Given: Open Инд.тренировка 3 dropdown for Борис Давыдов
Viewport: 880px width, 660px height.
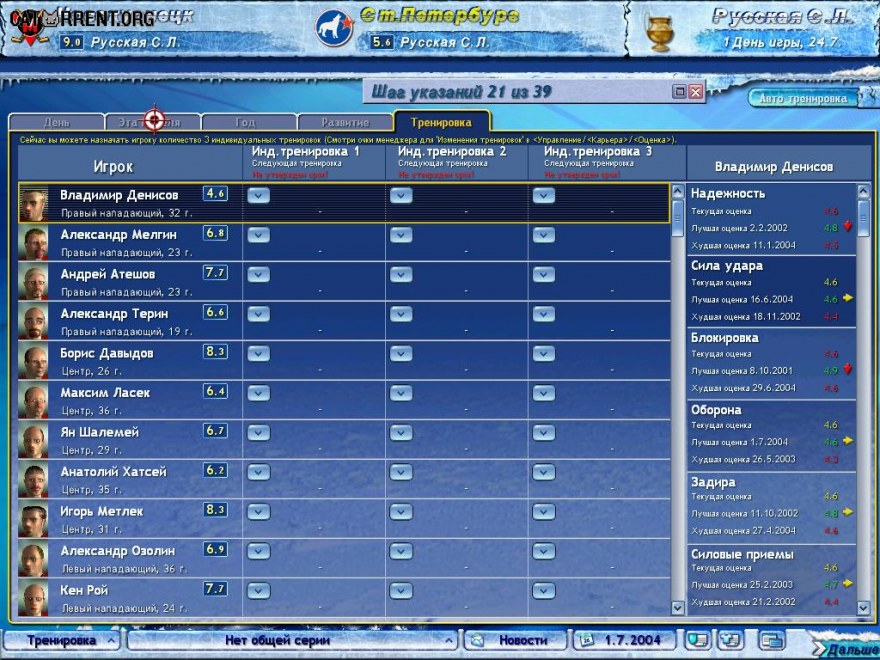Looking at the screenshot, I should (x=544, y=354).
